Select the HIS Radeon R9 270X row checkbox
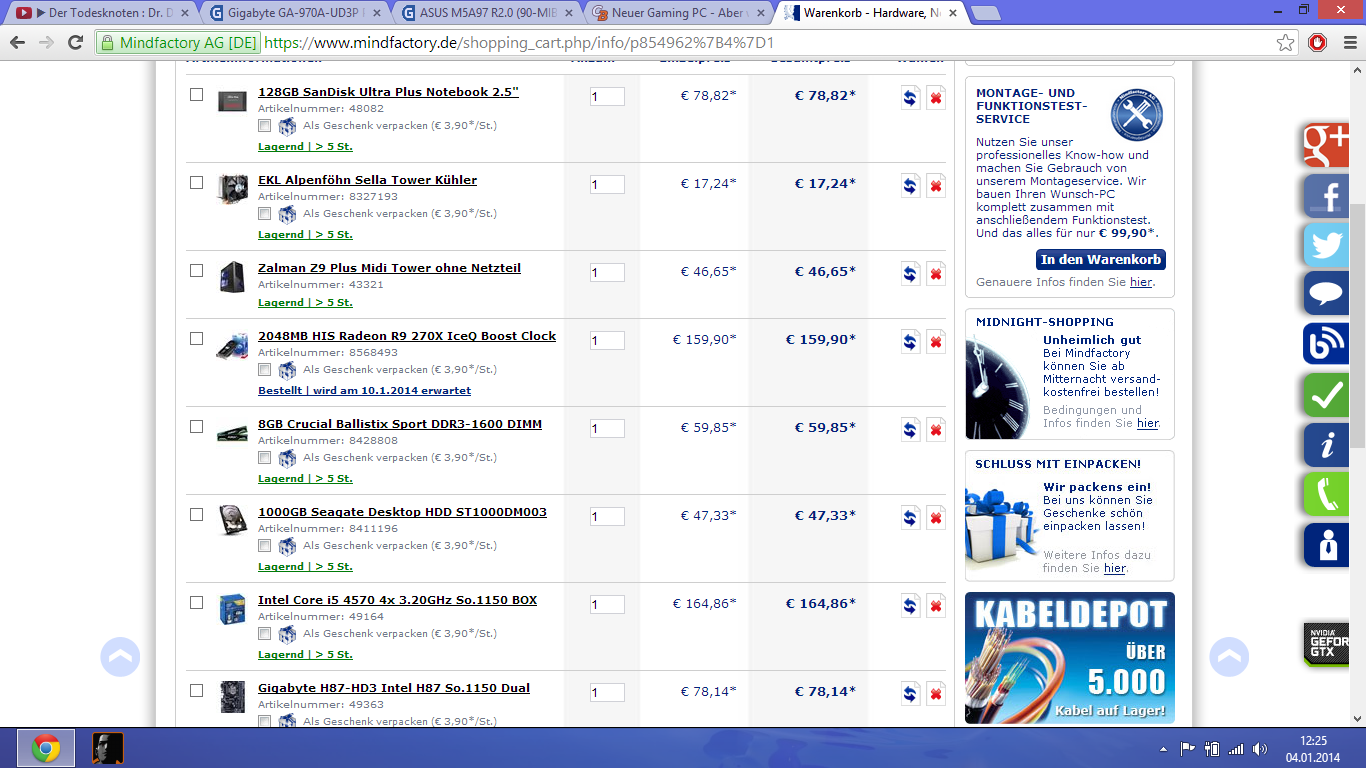Viewport: 1366px width, 768px height. pos(196,339)
